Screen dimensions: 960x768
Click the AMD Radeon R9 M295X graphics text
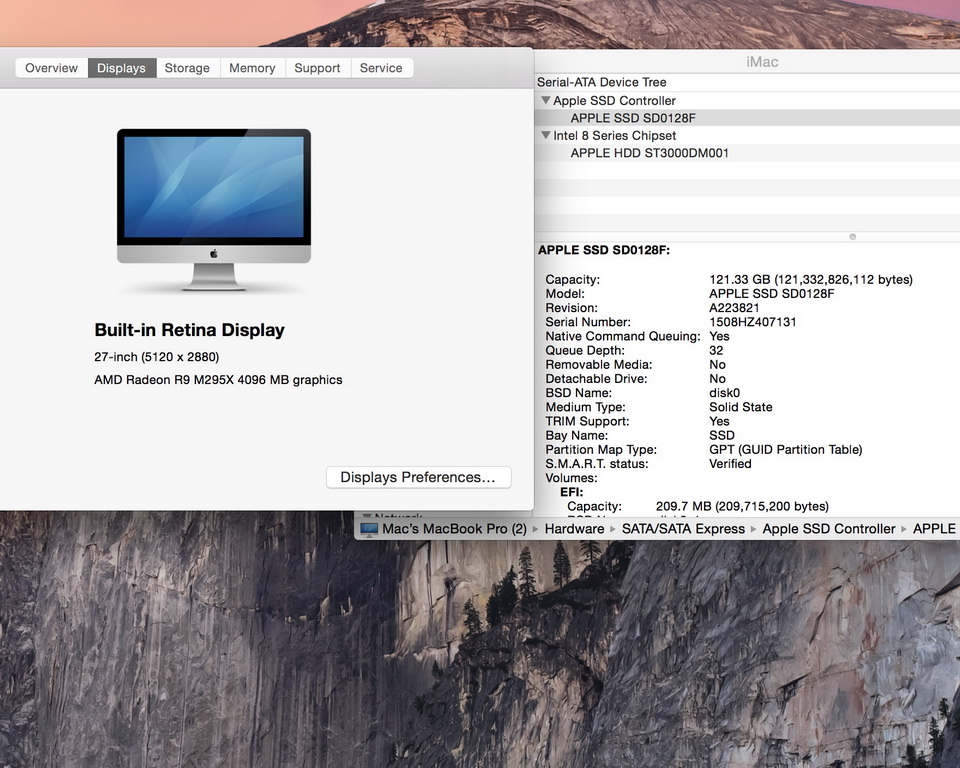pos(218,380)
